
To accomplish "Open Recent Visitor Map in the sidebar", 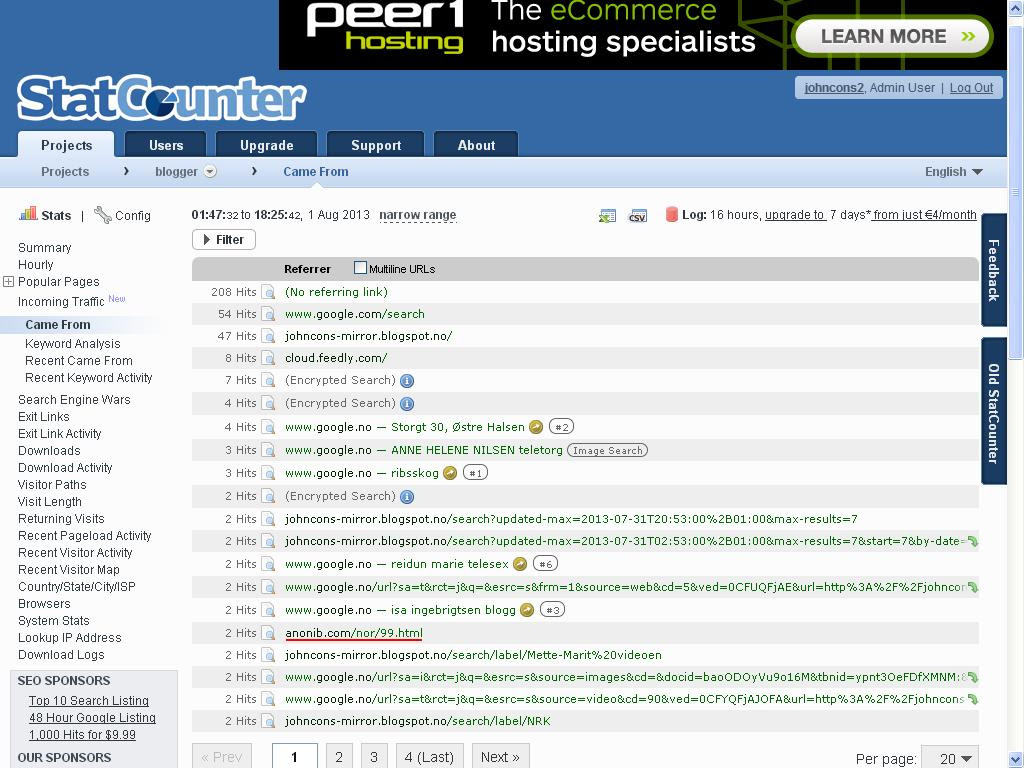I will point(69,569).
